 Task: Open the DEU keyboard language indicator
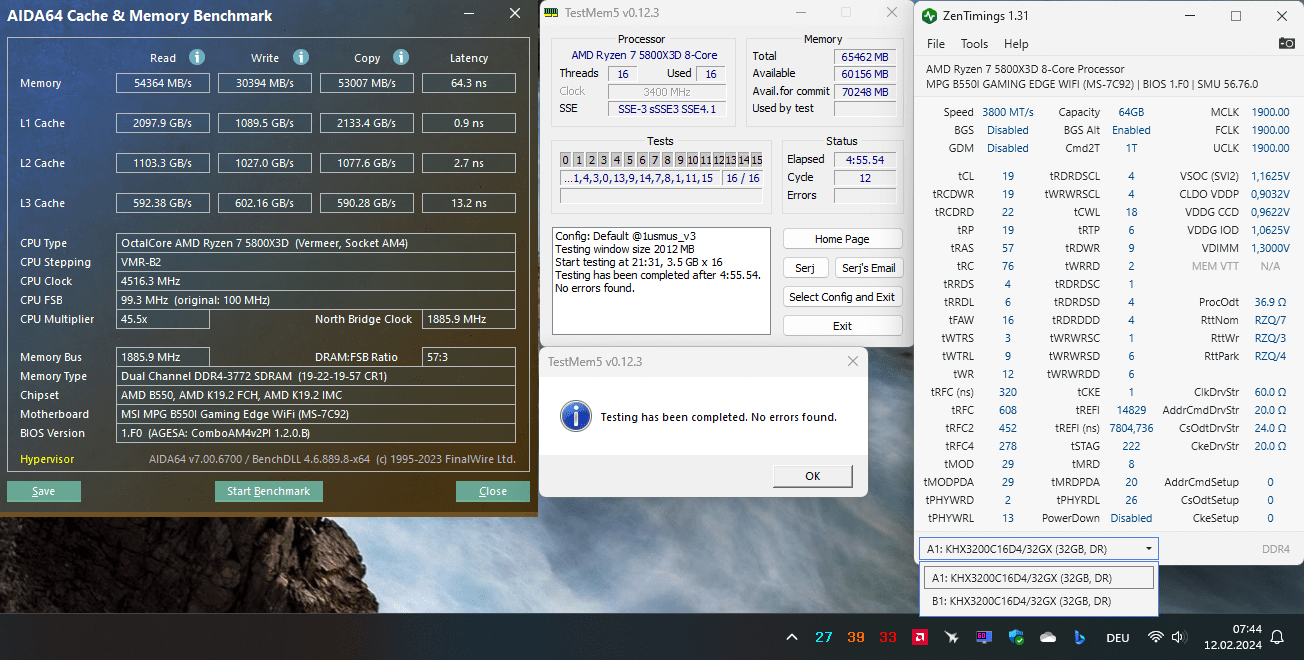[x=1117, y=638]
